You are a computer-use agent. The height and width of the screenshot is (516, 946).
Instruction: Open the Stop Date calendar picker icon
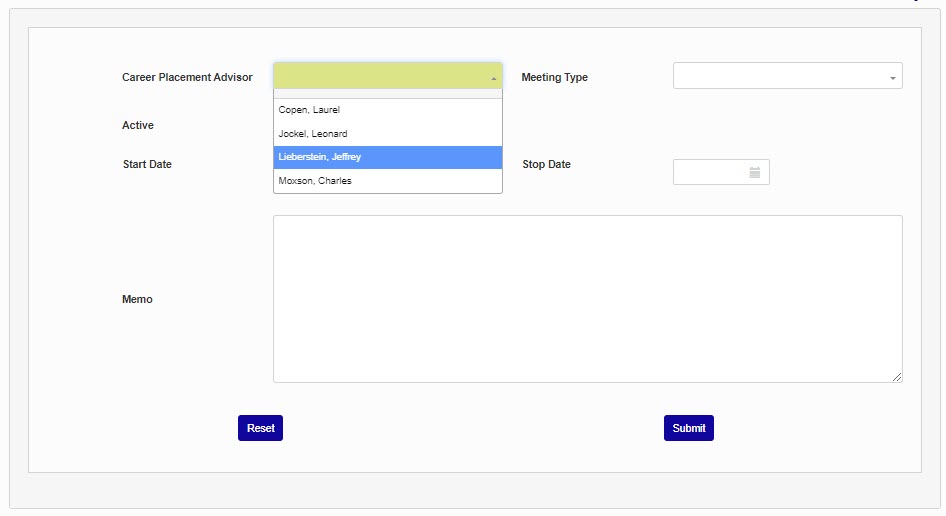tap(755, 173)
